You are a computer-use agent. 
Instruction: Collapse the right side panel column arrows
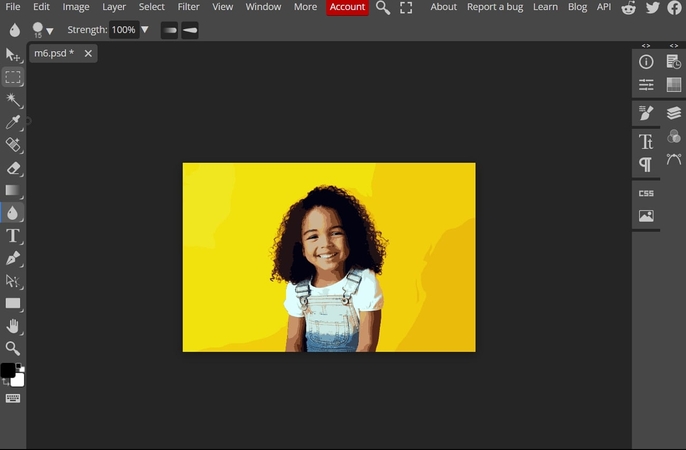tap(674, 45)
